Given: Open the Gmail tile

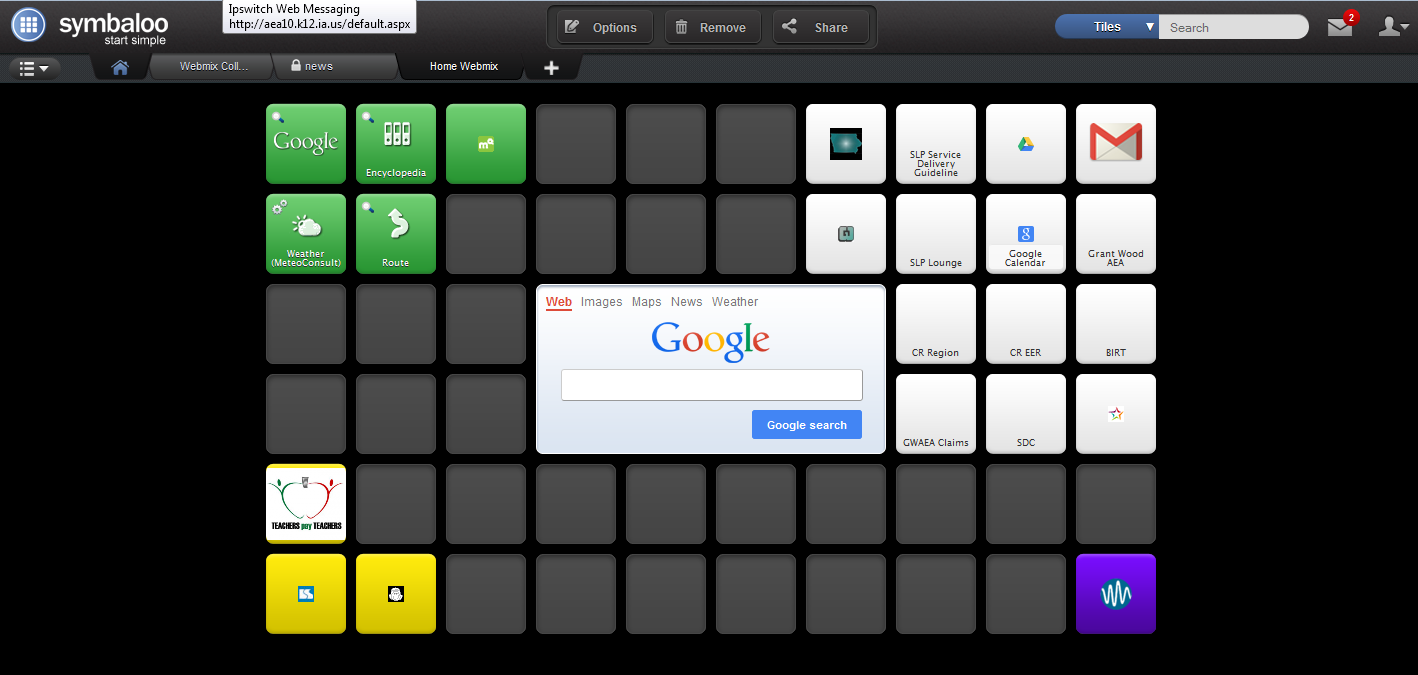Looking at the screenshot, I should (x=1115, y=144).
